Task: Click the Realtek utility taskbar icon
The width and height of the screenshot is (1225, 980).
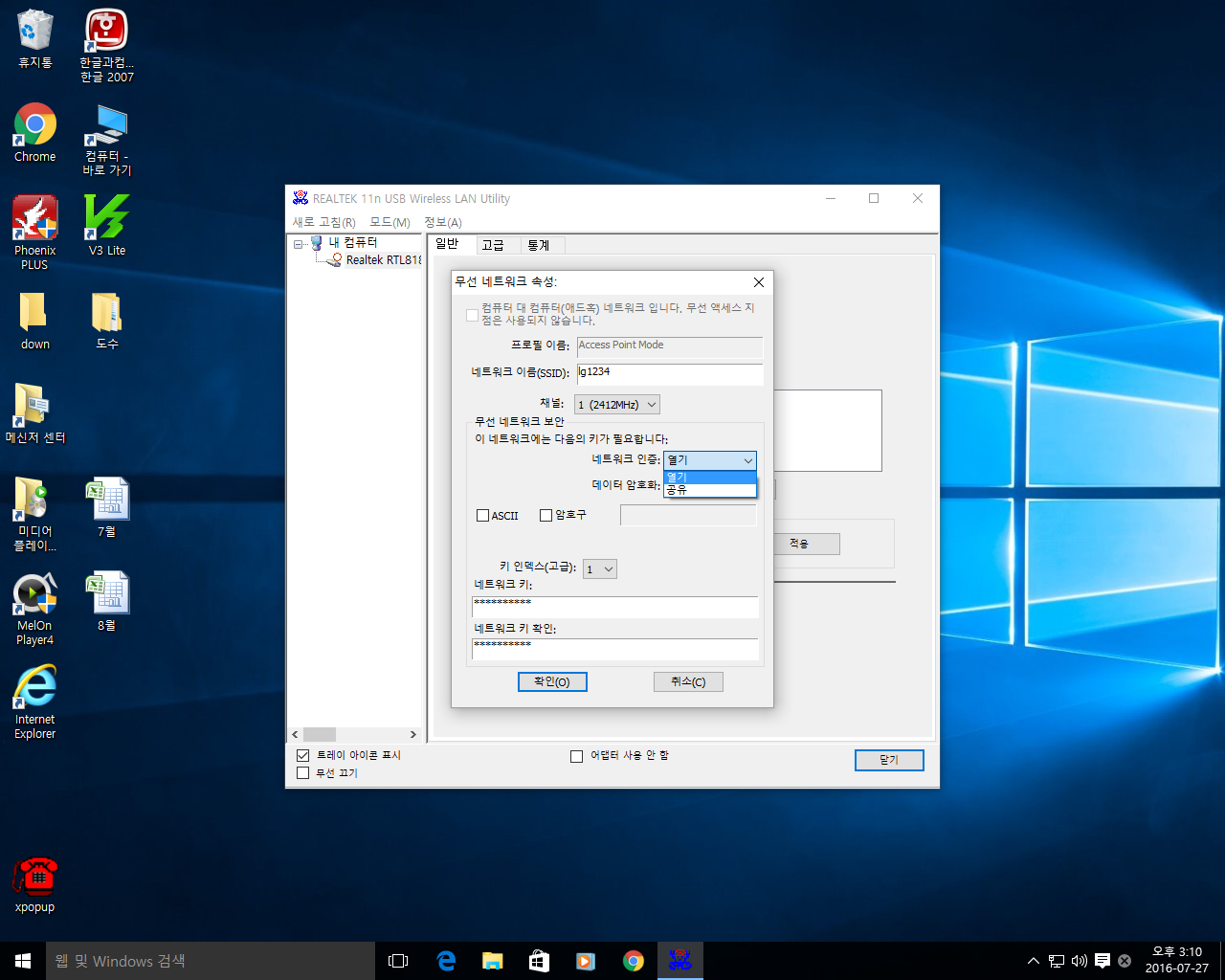Action: tap(680, 960)
